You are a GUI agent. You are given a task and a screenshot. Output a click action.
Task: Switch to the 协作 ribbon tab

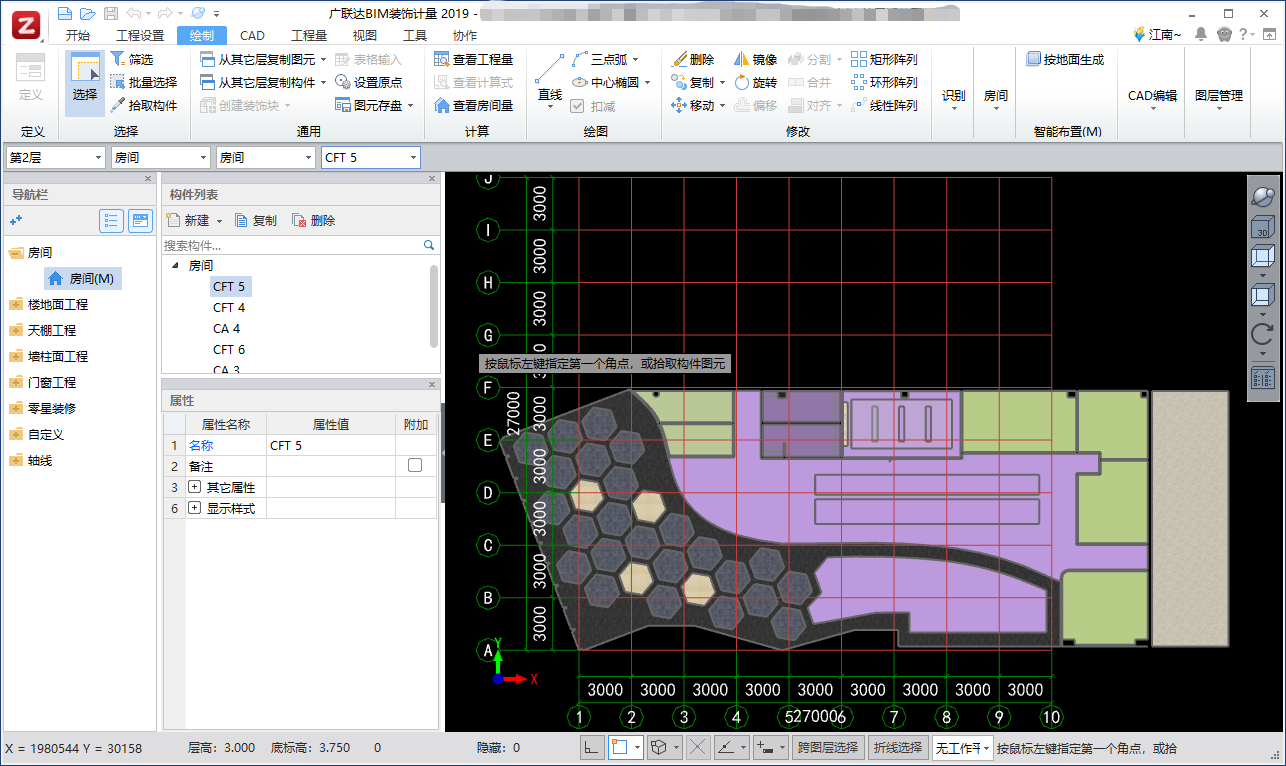tap(465, 35)
